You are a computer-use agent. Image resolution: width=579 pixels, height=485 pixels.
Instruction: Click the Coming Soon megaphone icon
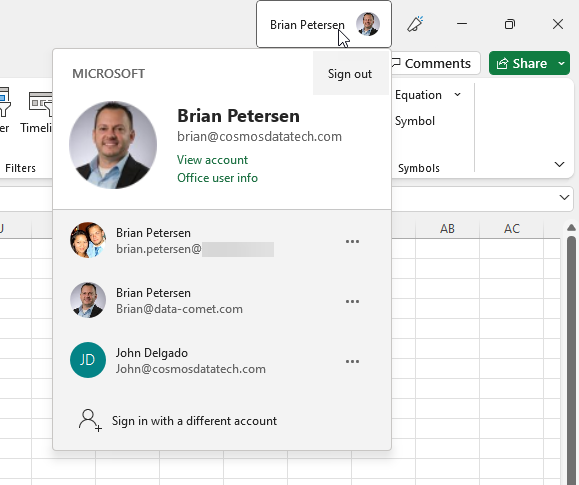point(415,24)
